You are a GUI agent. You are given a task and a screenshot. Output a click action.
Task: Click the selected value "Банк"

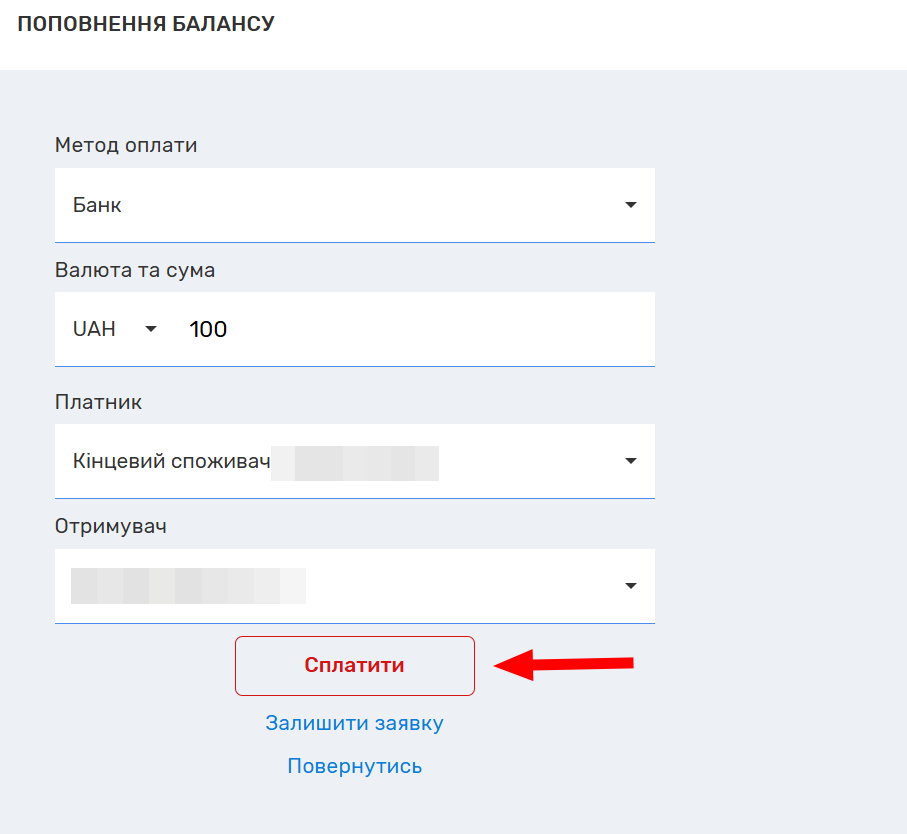pyautogui.click(x=98, y=206)
